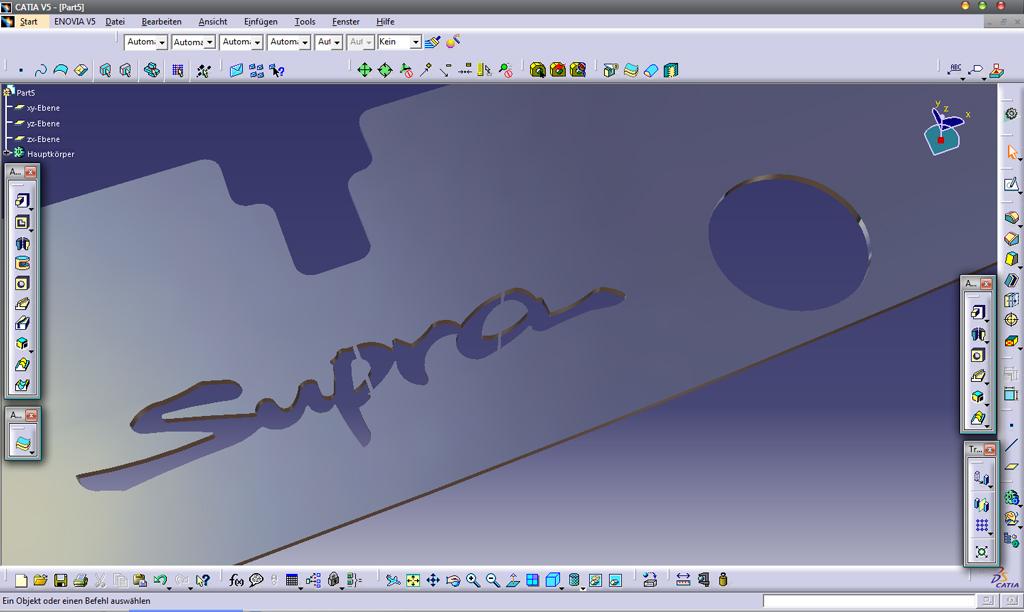
Task: Click the Text with Leader ABC icon
Action: coord(955,70)
